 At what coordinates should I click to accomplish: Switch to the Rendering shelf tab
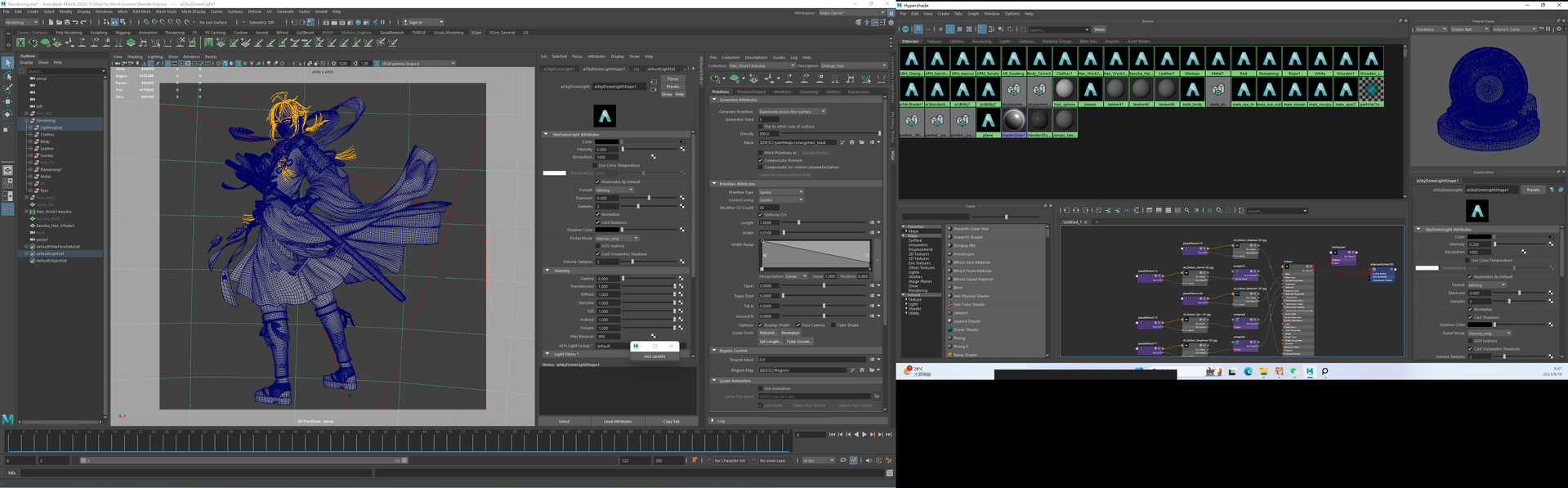tap(175, 33)
